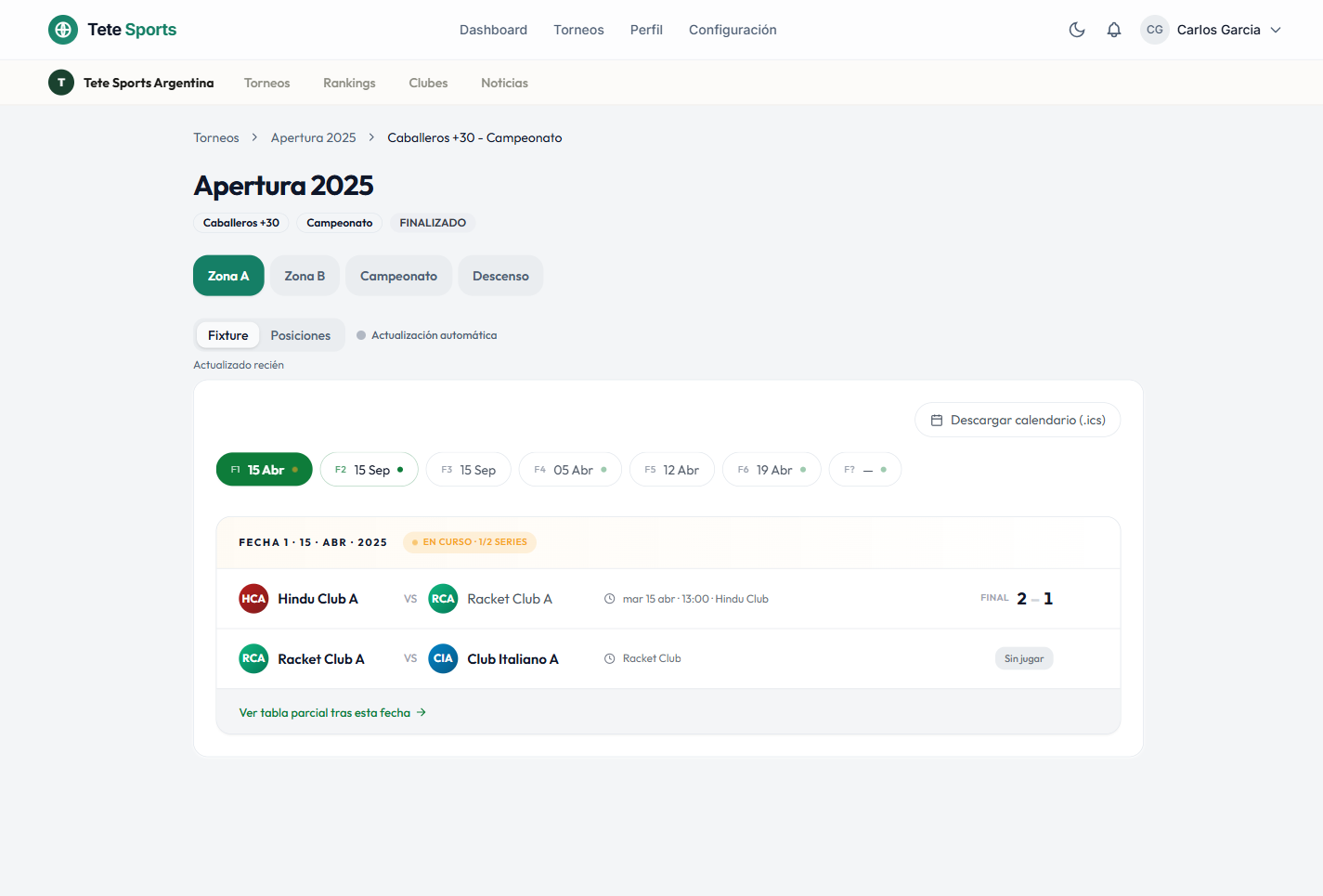This screenshot has height=896, width=1323.
Task: Click the RCA badge in the second match row
Action: 253,658
